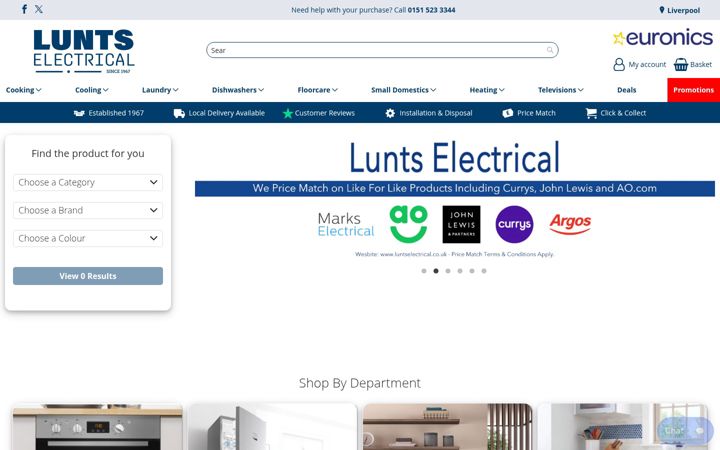Select the third carousel slide dot
720x450 pixels.
tap(448, 271)
